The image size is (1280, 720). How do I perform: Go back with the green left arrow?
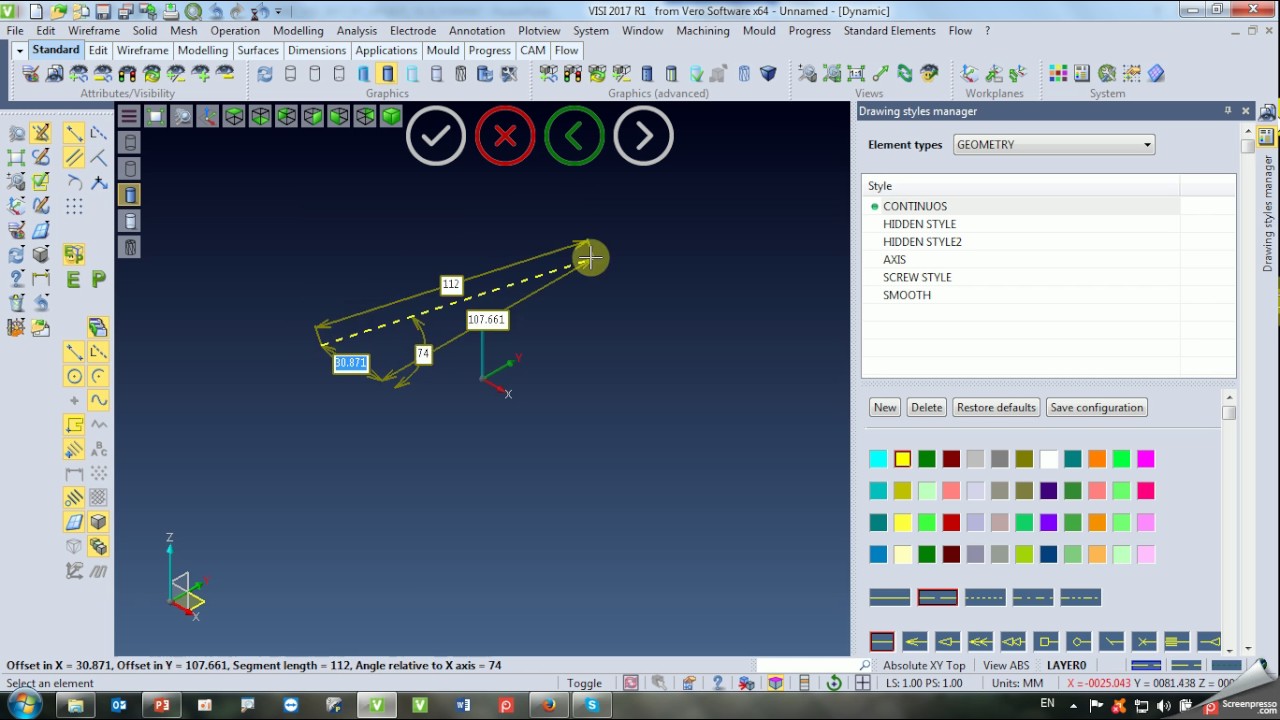(574, 135)
